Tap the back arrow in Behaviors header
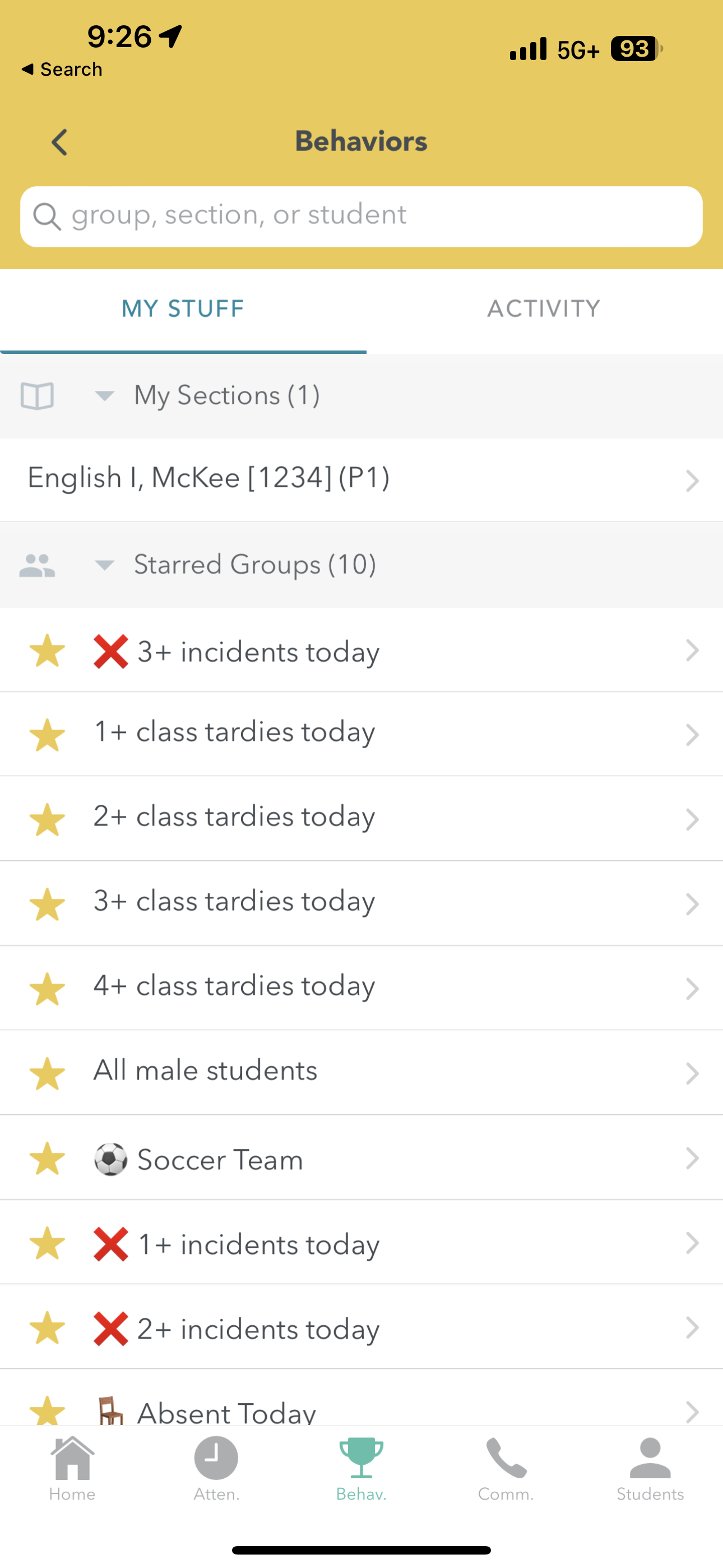Screen dimensions: 723x1568 pos(59,142)
